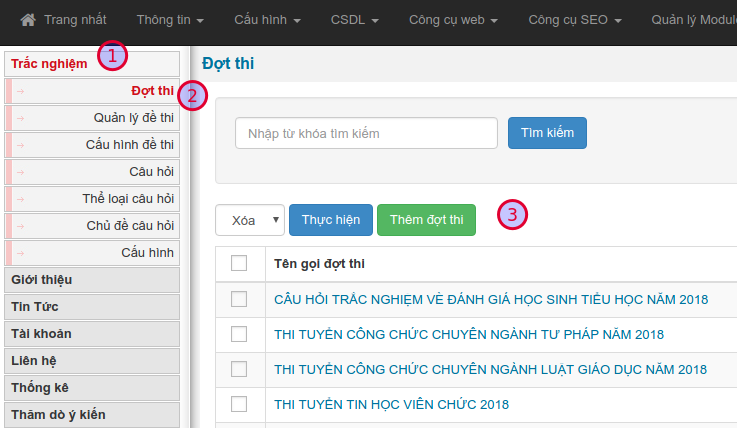Image resolution: width=737 pixels, height=428 pixels.
Task: Click the home icon beside Trang nhất
Action: [28, 20]
